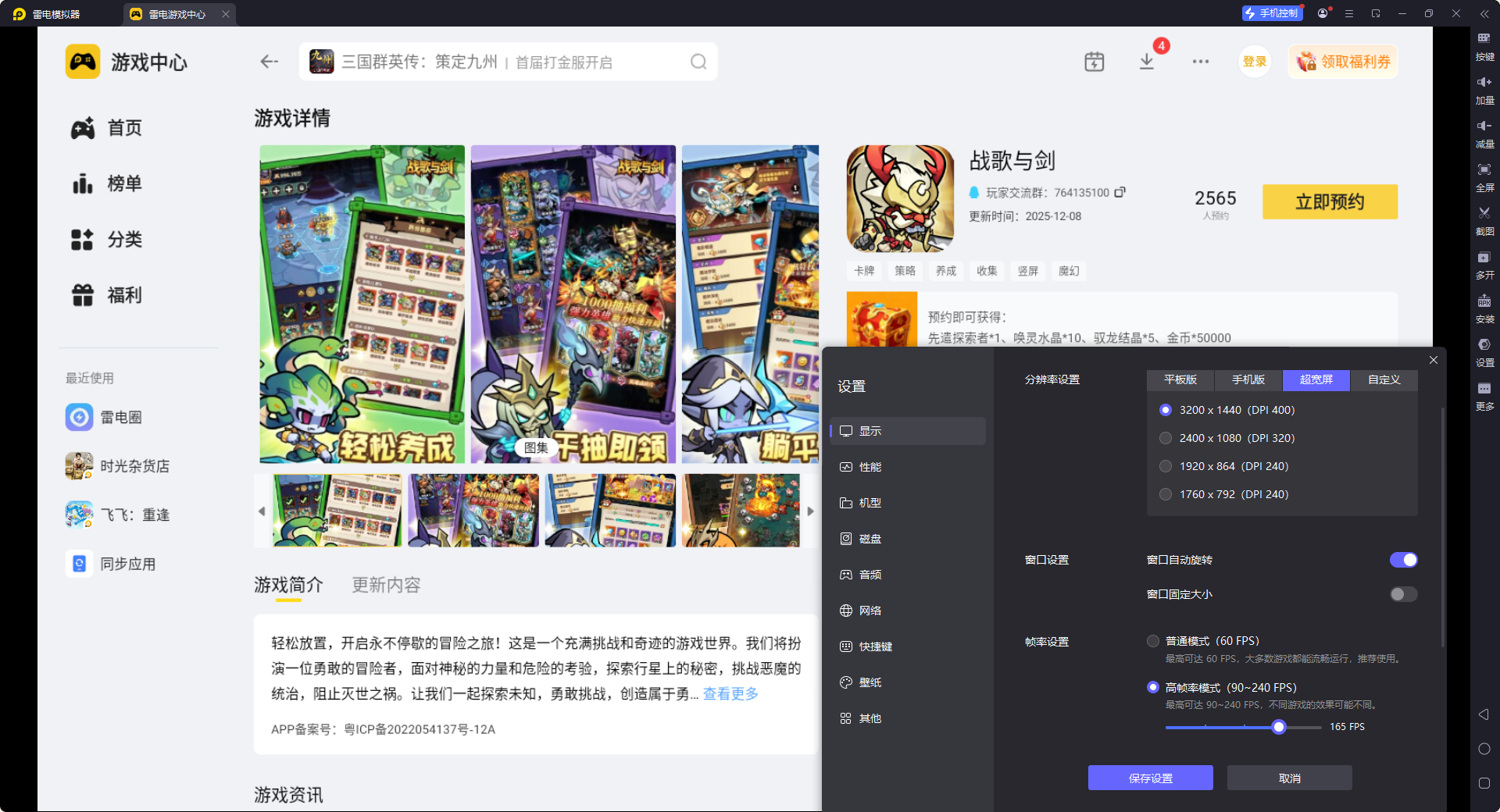The height and width of the screenshot is (812, 1500).
Task: Click the 登录 login button
Action: pos(1255,62)
